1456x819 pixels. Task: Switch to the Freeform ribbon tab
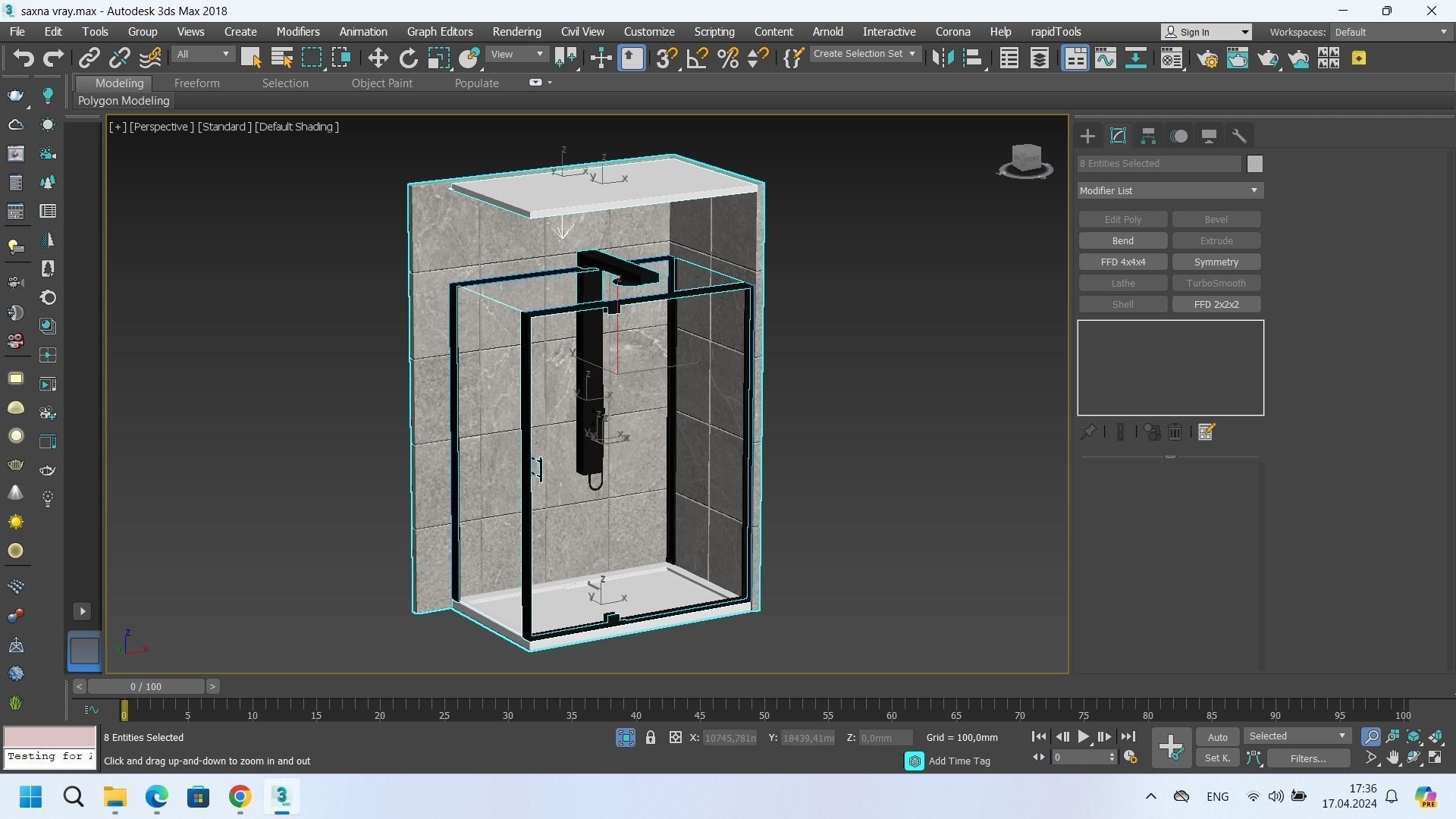(x=196, y=83)
